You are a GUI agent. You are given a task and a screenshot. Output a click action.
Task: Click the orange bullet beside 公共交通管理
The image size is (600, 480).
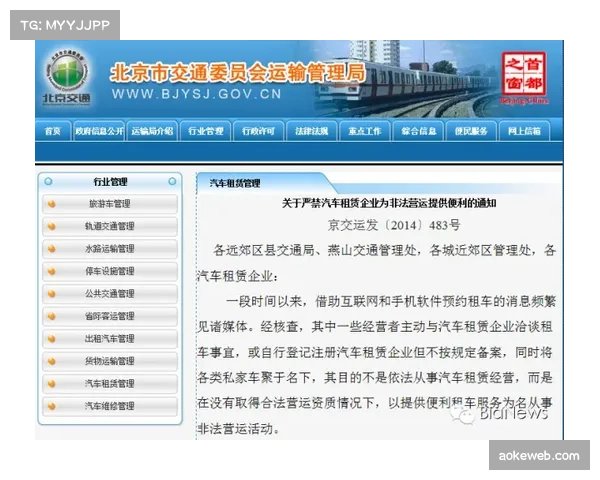coord(52,294)
